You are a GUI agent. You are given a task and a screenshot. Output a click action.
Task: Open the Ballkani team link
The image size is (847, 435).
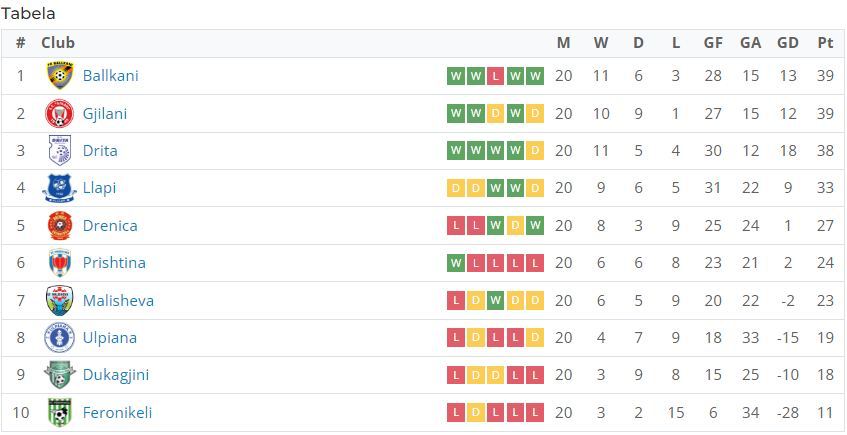(111, 76)
